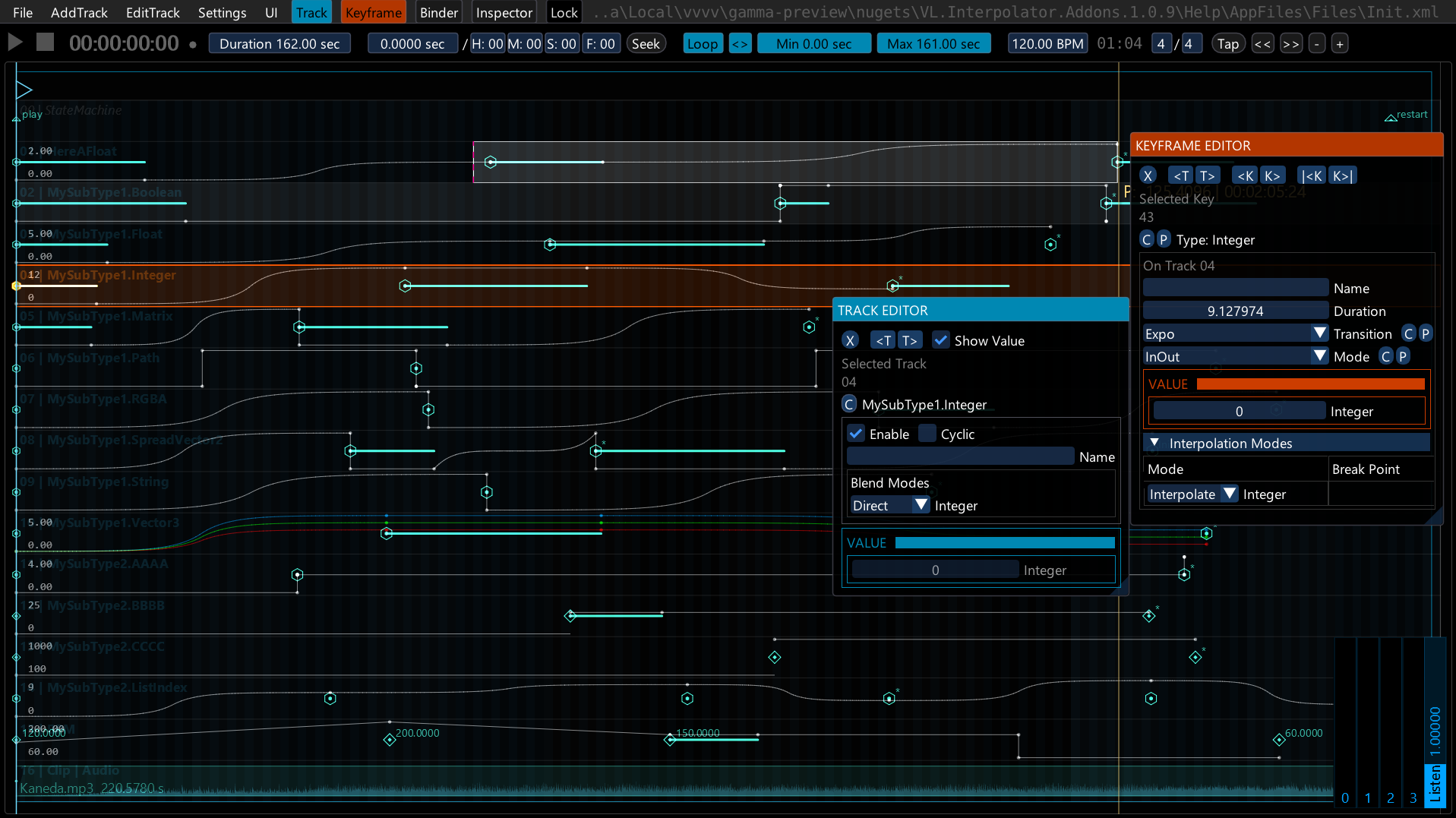The width and height of the screenshot is (1456, 818).
Task: Open the Expo transition dropdown
Action: click(1235, 333)
